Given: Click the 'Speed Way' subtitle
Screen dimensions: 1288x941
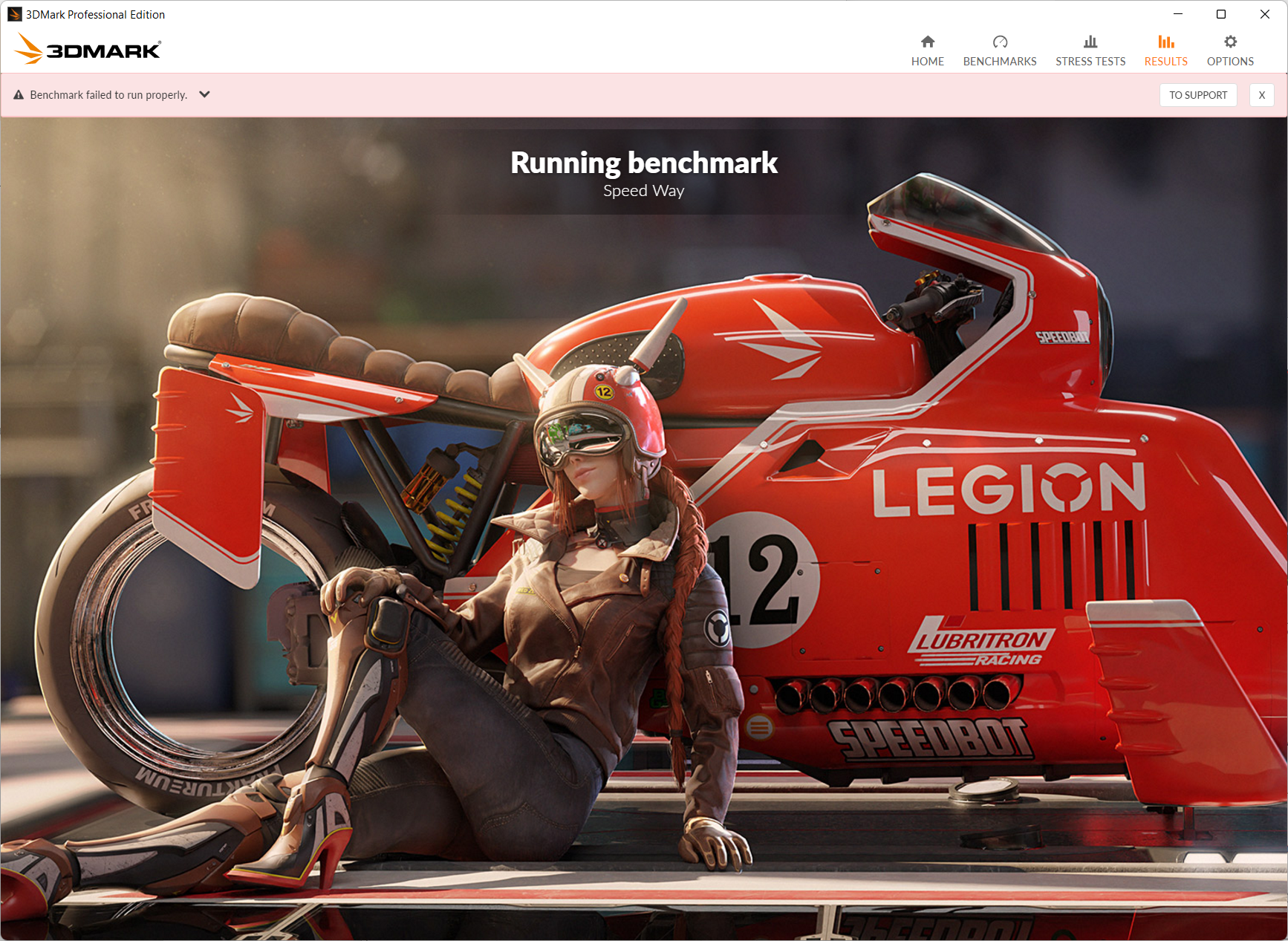Looking at the screenshot, I should click(x=644, y=191).
